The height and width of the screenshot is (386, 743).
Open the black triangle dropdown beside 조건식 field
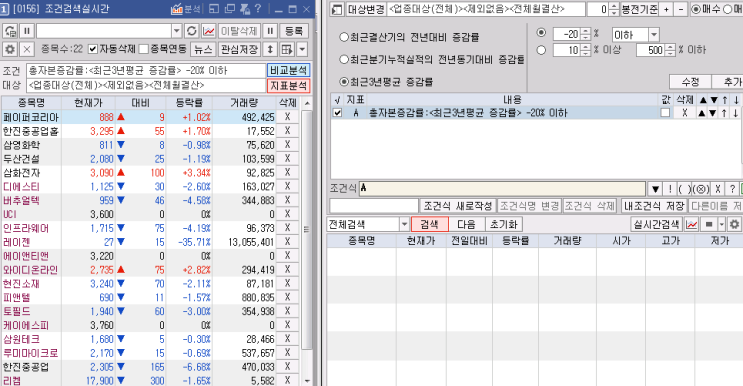point(655,189)
